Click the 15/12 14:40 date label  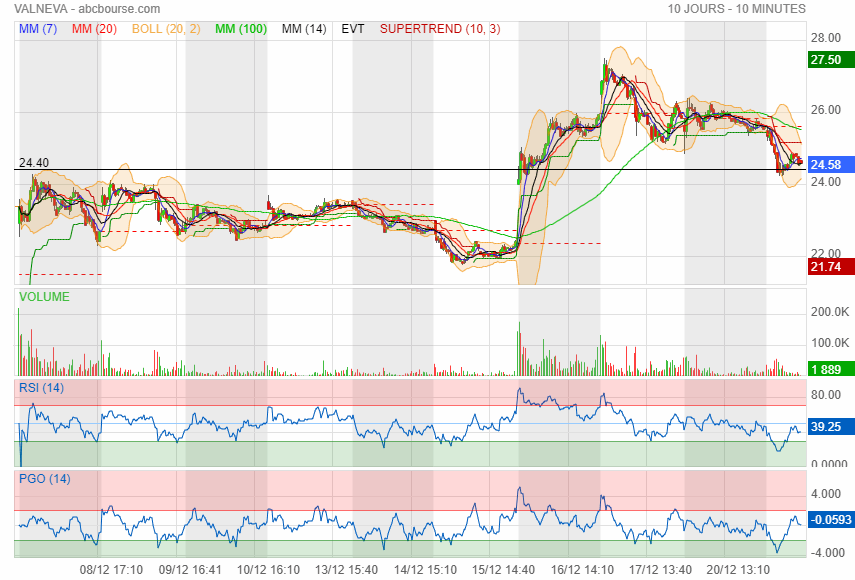(x=503, y=570)
